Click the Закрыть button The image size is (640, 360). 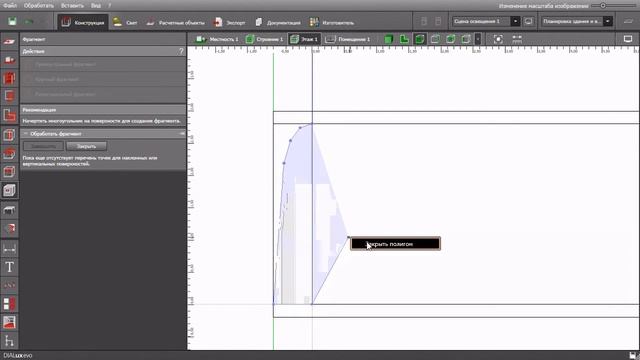86,146
